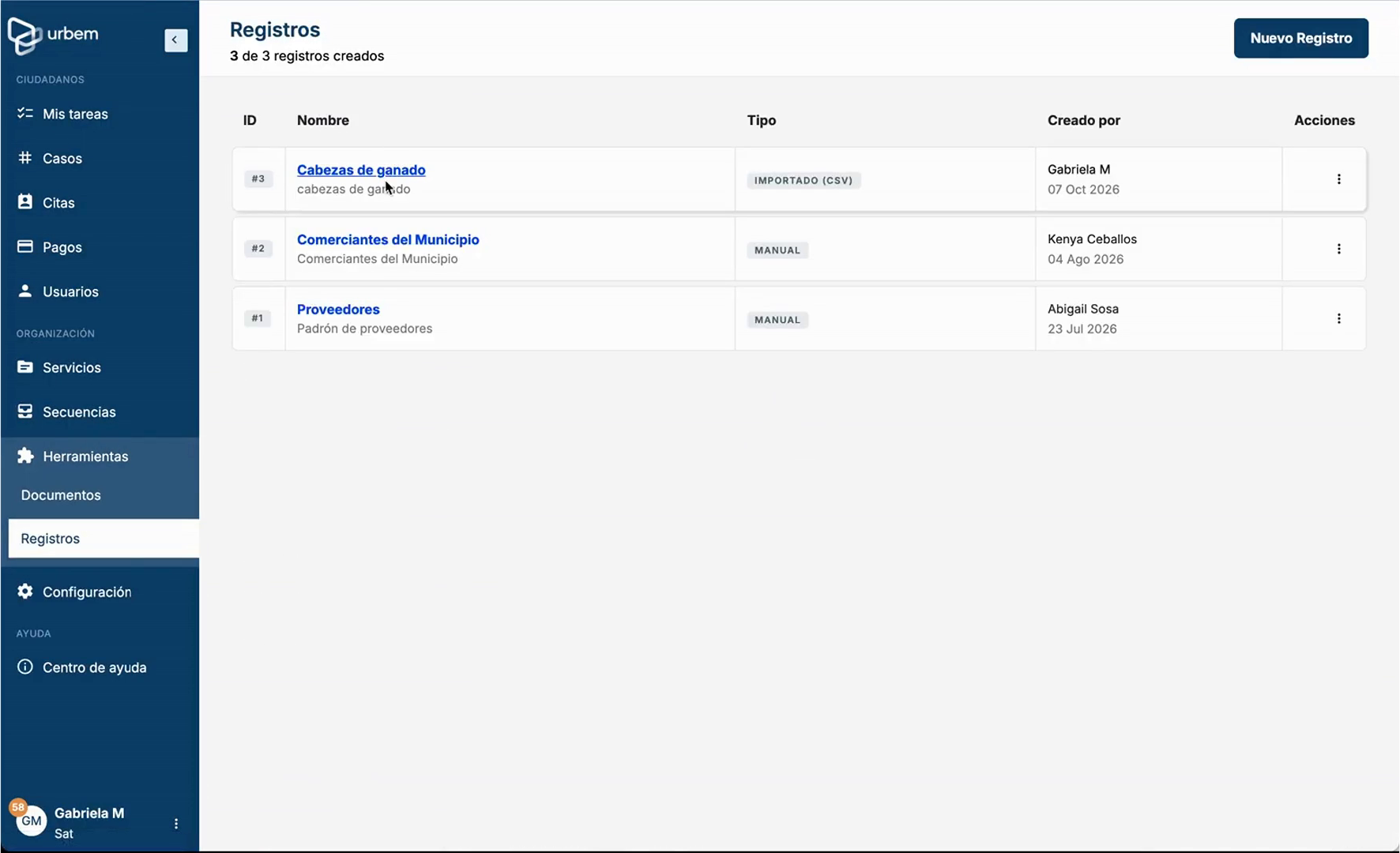
Task: Open the Mis tareas checklist icon
Action: [x=25, y=113]
